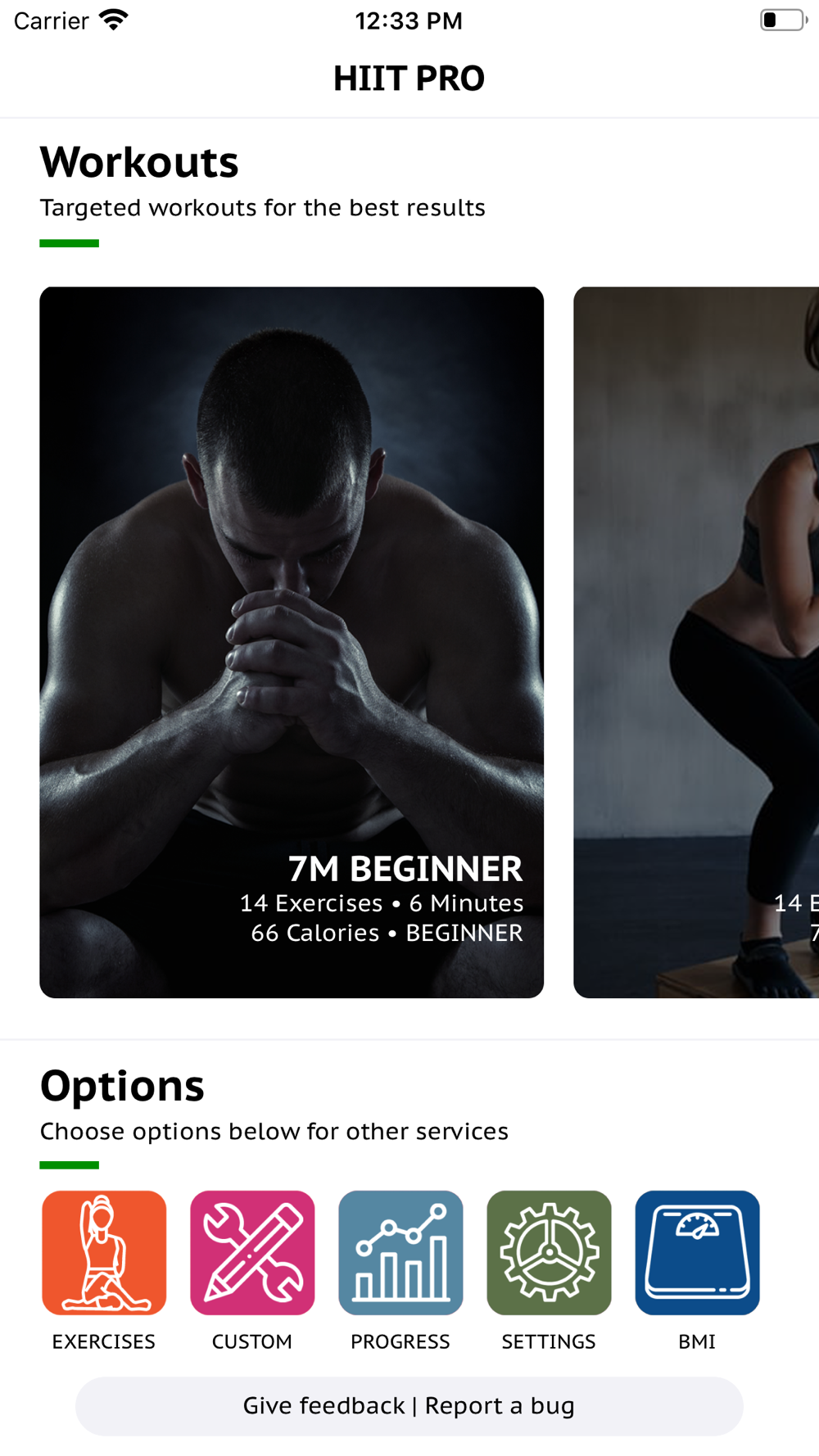Tap the Wi-Fi status icon
This screenshot has height=1456, width=819.
[x=114, y=20]
